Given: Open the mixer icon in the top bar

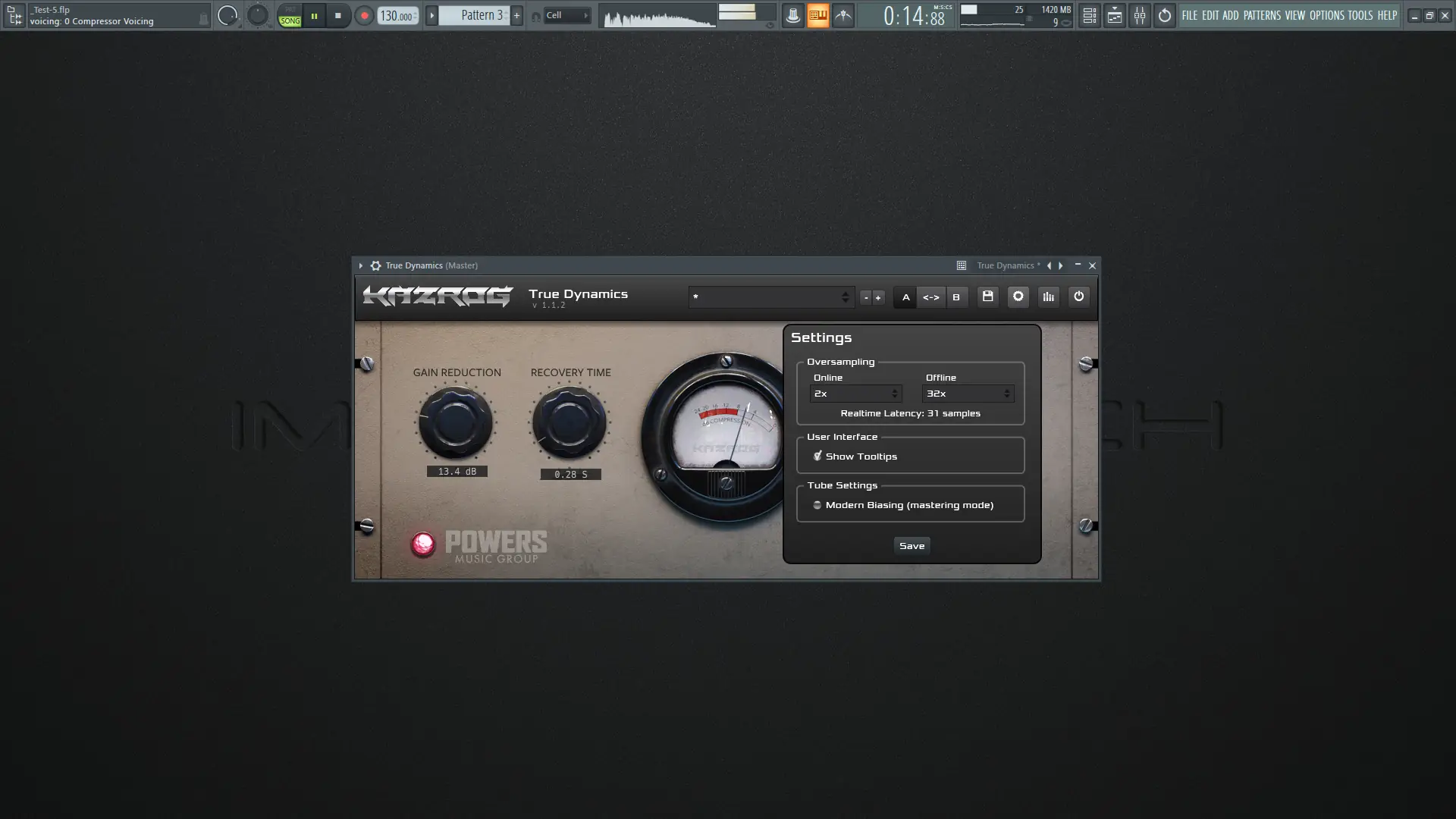Looking at the screenshot, I should [1140, 15].
